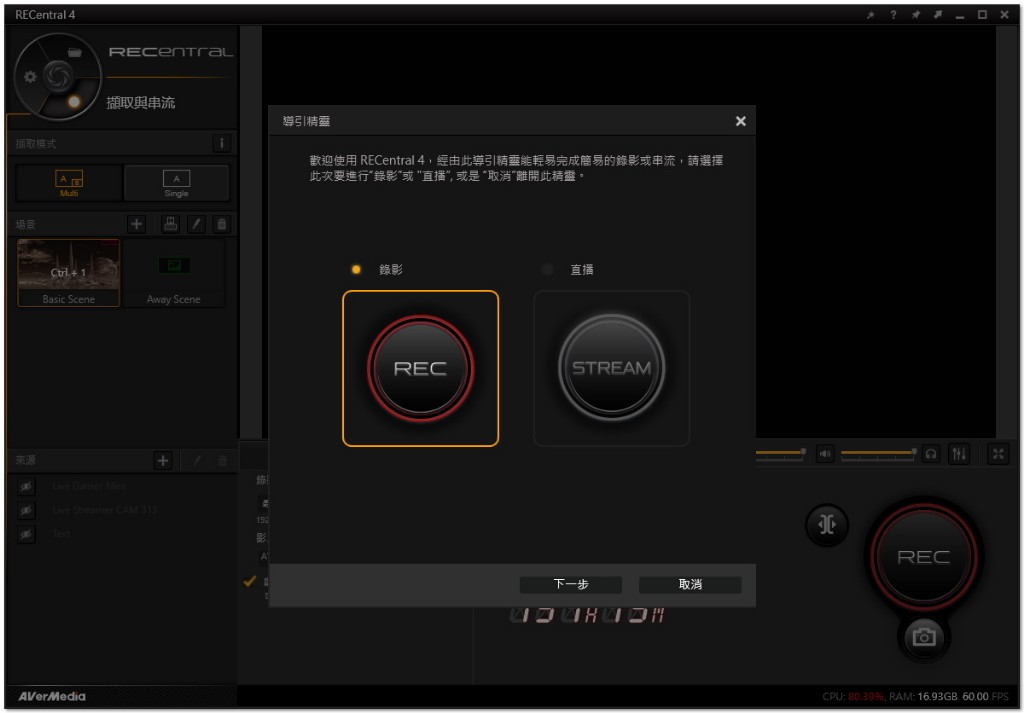Click the main REC button in the control panel
Image resolution: width=1024 pixels, height=713 pixels.
pos(923,557)
